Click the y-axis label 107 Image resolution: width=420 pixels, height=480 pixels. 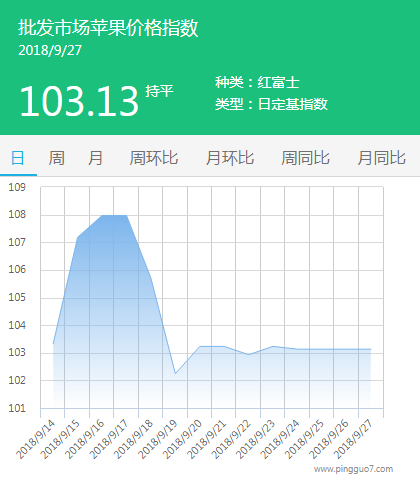pyautogui.click(x=17, y=242)
